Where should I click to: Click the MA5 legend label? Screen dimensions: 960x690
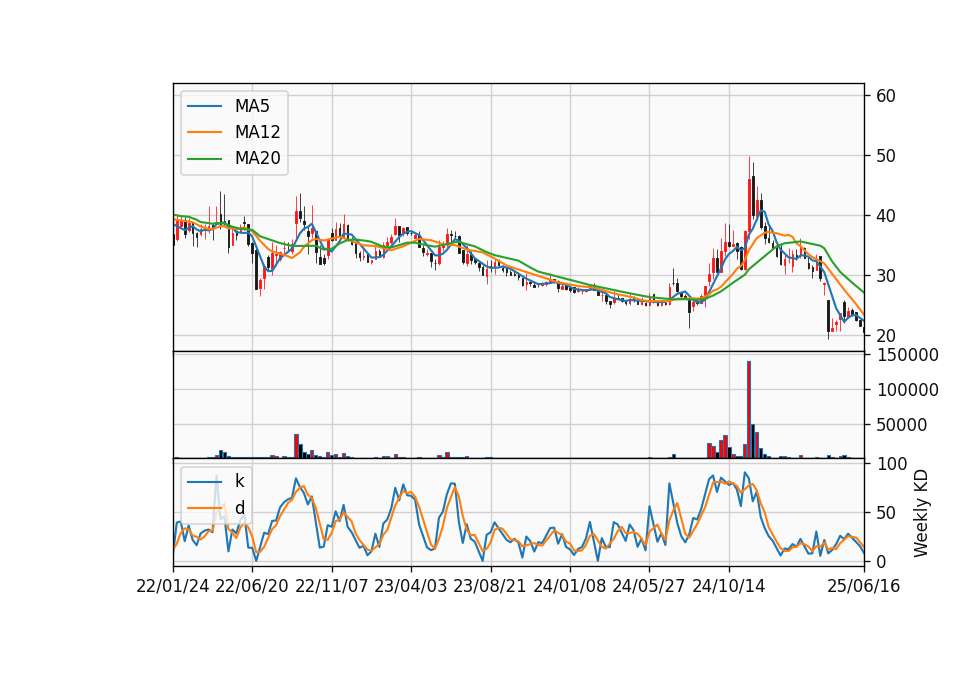click(x=252, y=106)
